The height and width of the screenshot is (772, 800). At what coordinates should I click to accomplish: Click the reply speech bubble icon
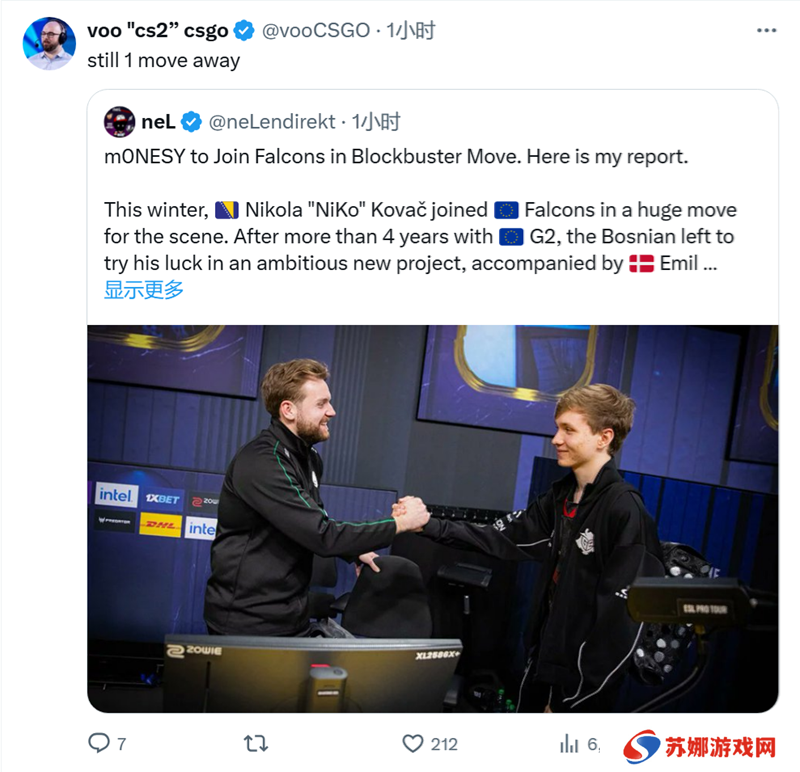(99, 743)
